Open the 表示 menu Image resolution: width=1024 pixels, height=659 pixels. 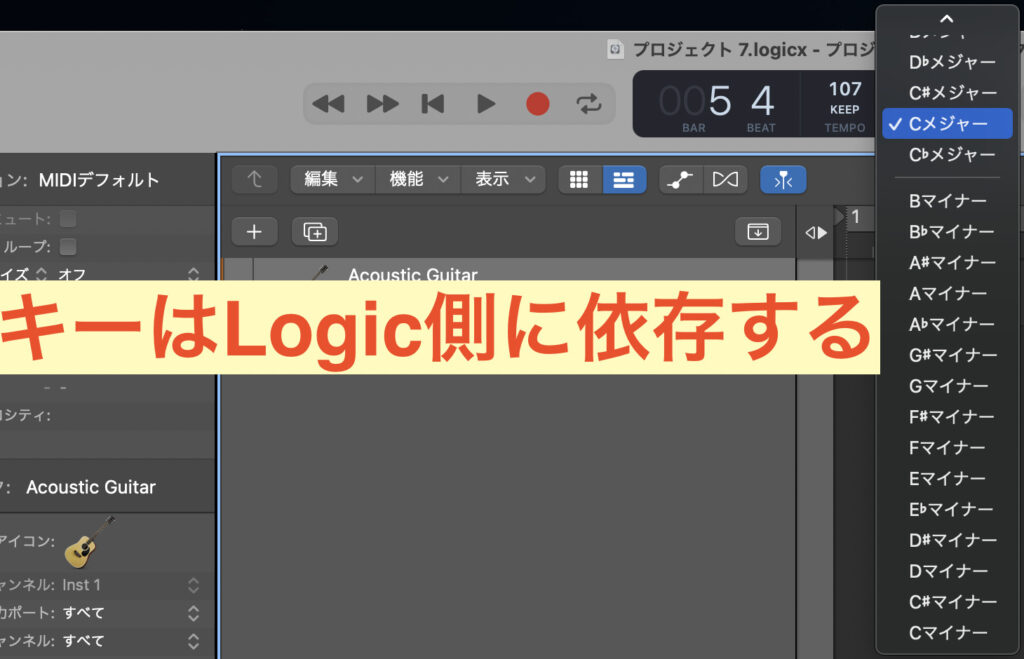[x=503, y=179]
